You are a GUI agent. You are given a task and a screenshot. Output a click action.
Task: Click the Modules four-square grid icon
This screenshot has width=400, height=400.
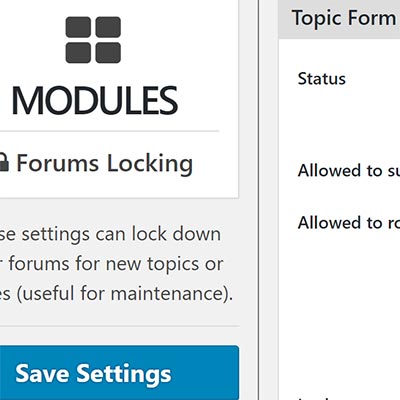(x=93, y=40)
